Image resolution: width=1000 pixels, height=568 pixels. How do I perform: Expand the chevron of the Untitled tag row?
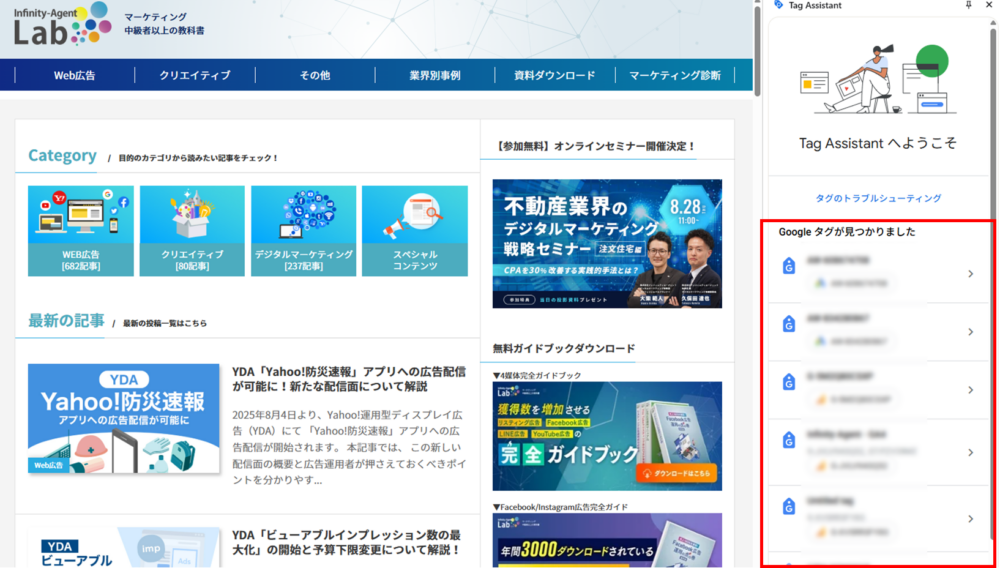tap(971, 518)
